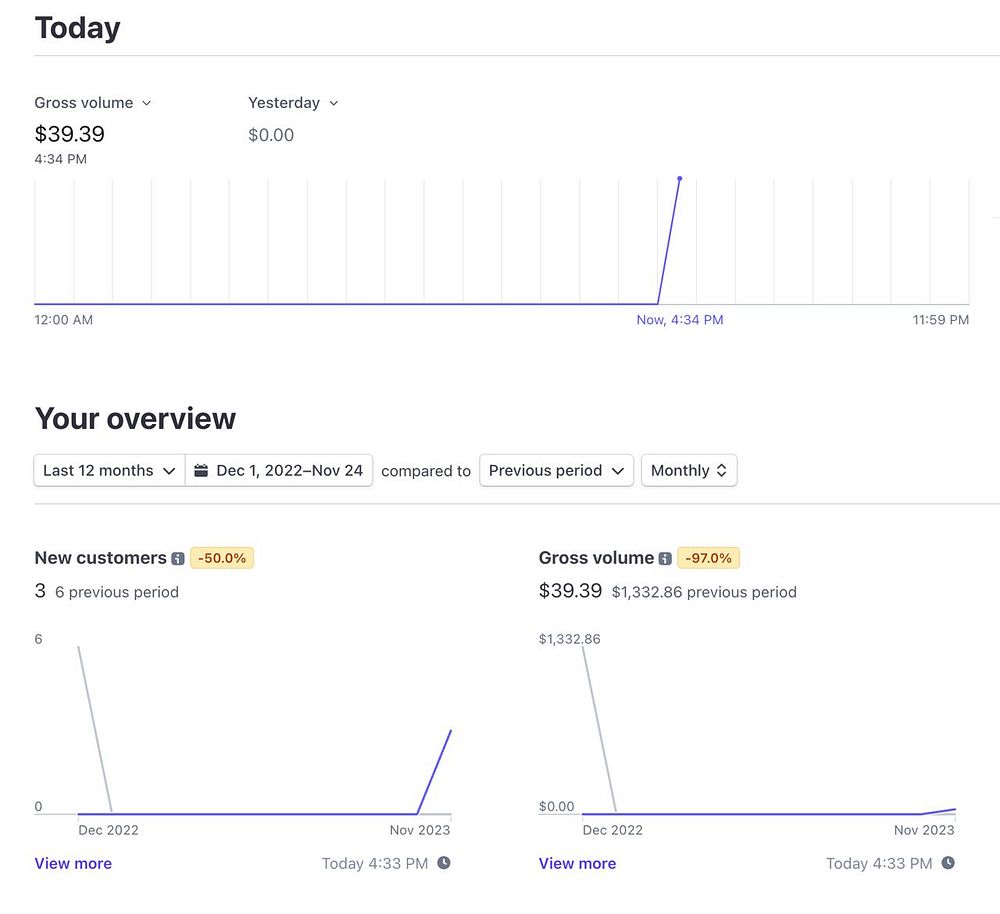Expand the Last 12 months range selector
Viewport: 1000px width, 914px height.
(x=109, y=470)
